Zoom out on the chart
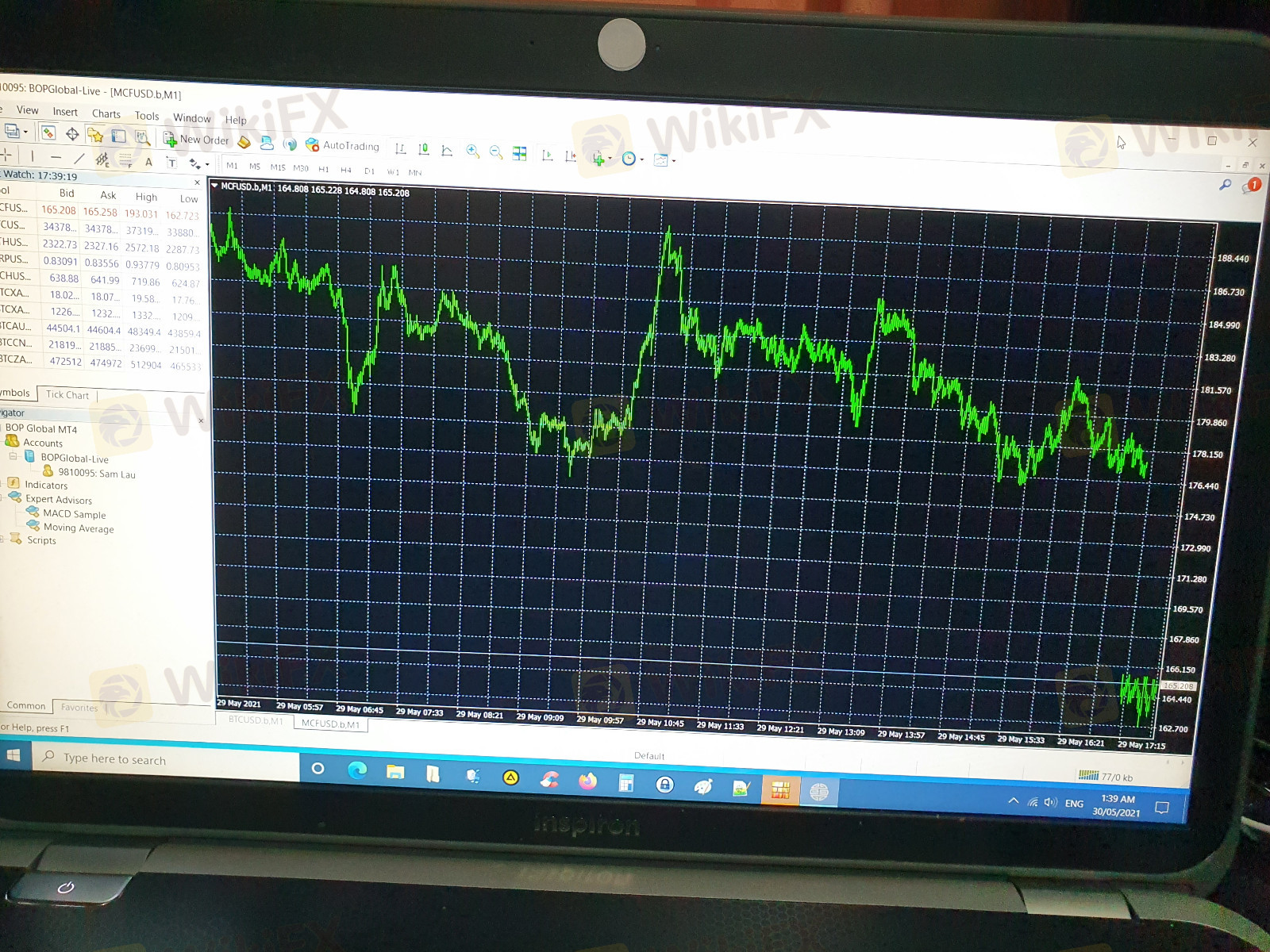Image resolution: width=1270 pixels, height=952 pixels. (496, 152)
